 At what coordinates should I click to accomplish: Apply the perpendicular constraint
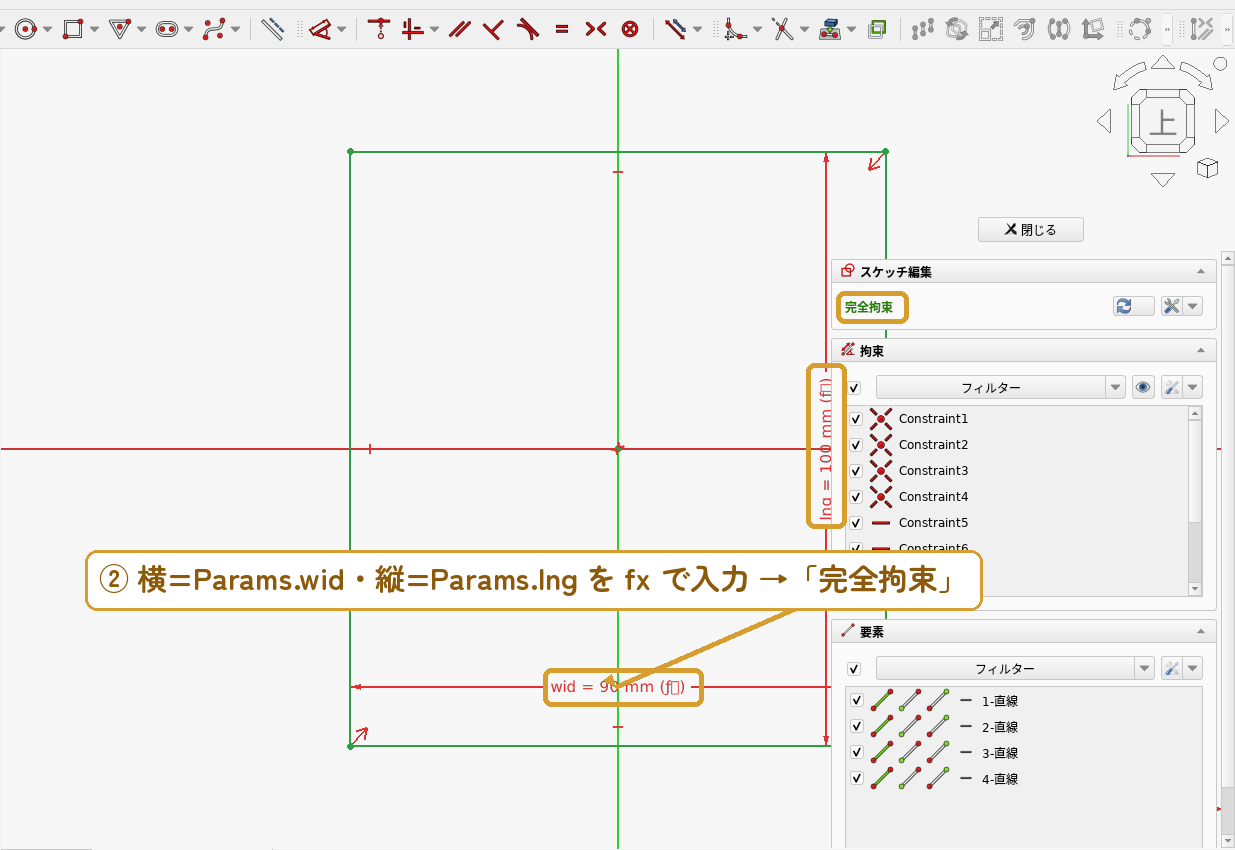493,29
